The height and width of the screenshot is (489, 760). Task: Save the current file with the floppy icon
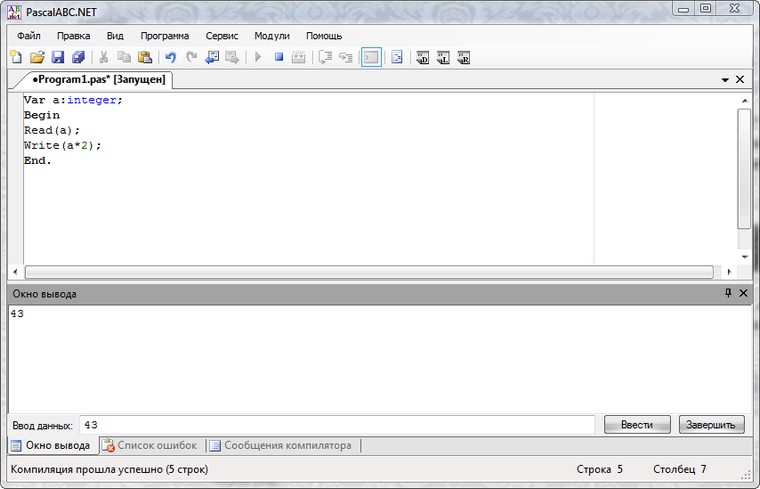click(58, 57)
